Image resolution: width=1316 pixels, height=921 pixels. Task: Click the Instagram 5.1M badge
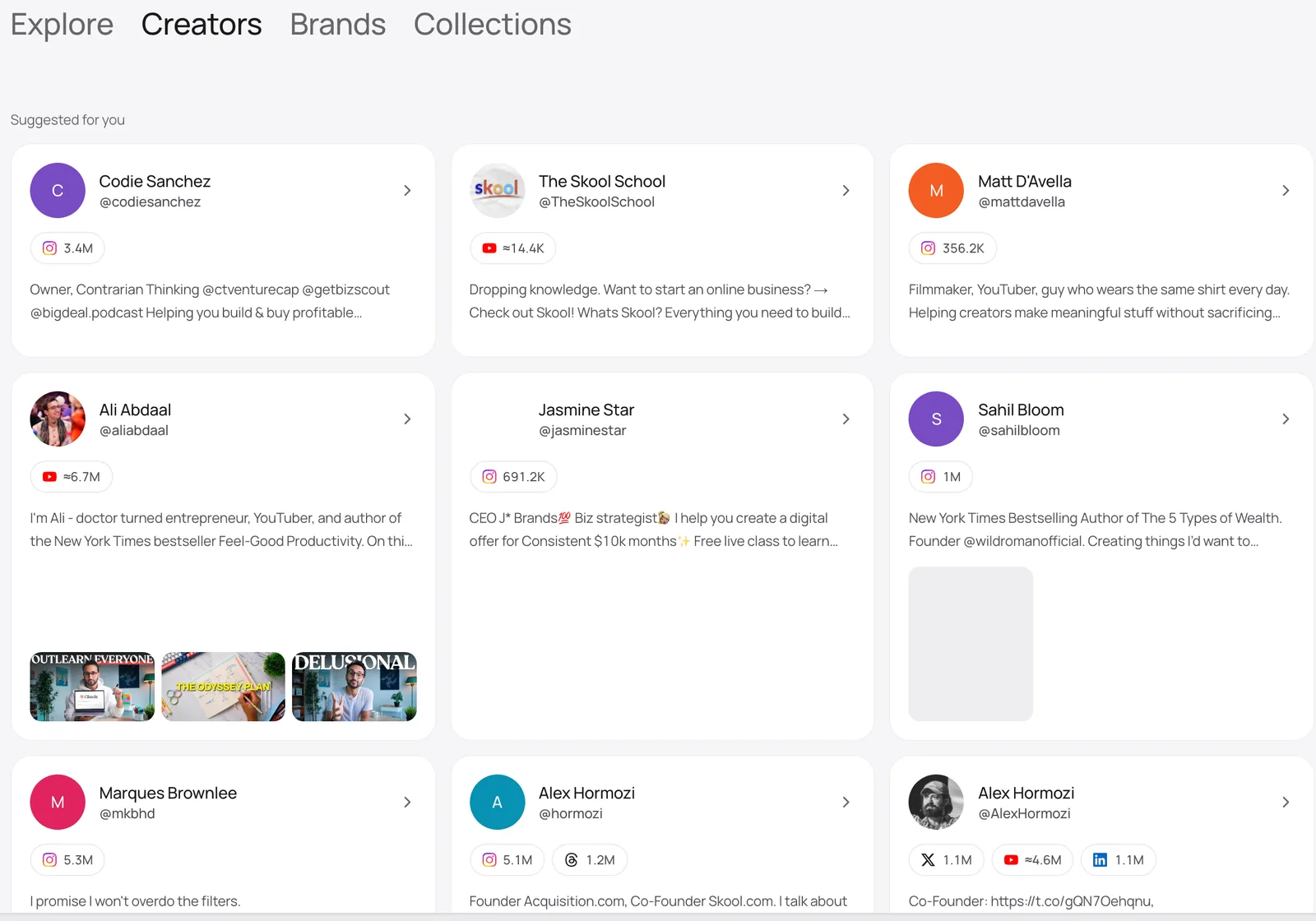[x=507, y=860]
